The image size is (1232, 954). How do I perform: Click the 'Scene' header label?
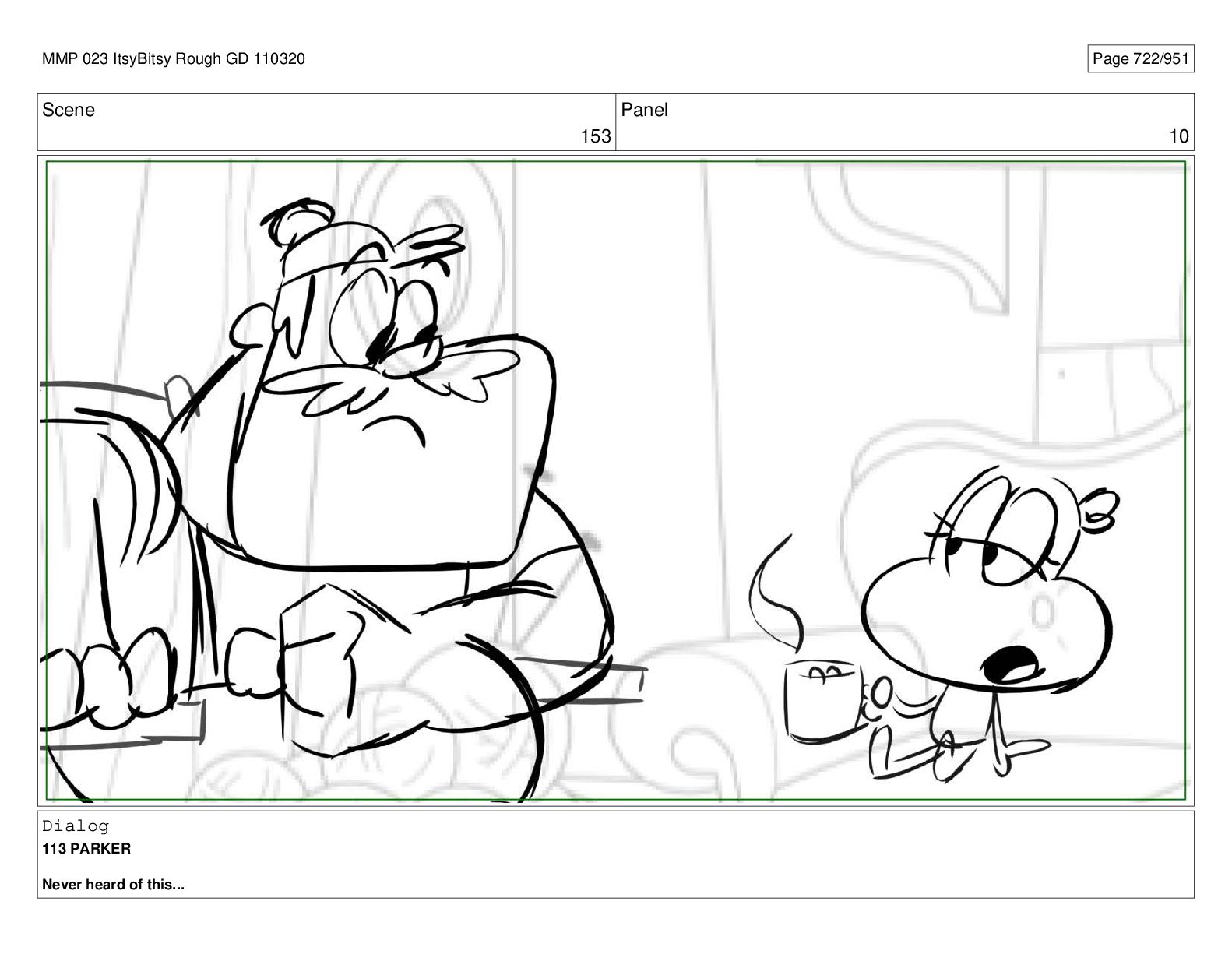69,110
